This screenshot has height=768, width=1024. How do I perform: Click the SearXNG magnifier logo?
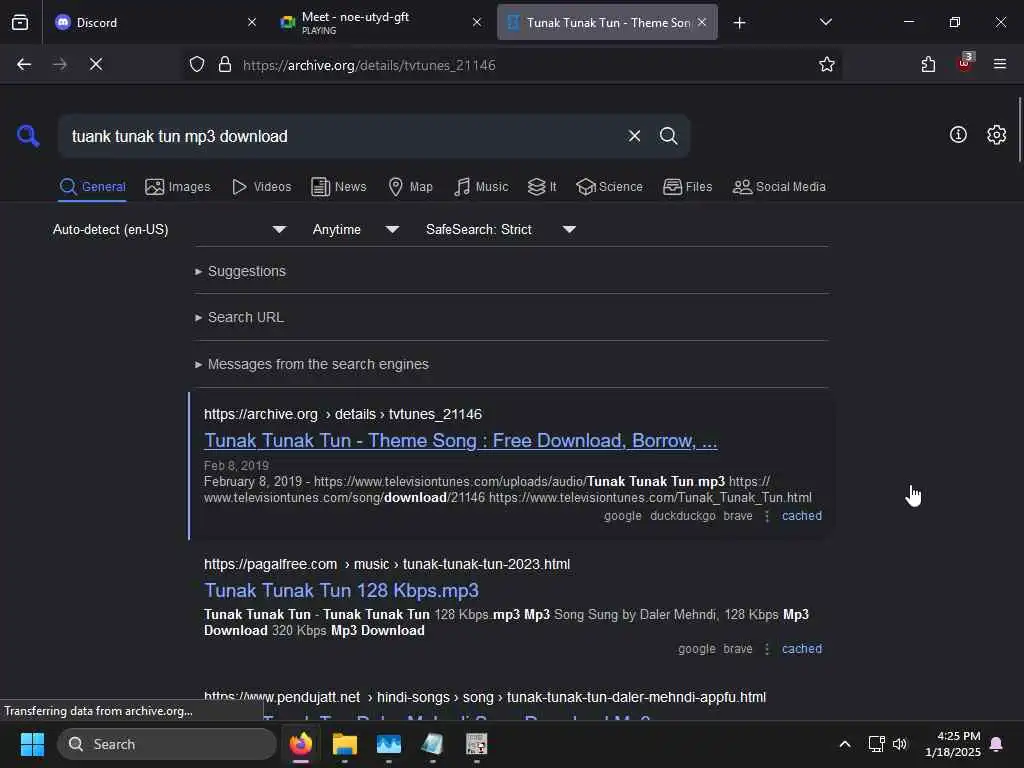coord(28,136)
